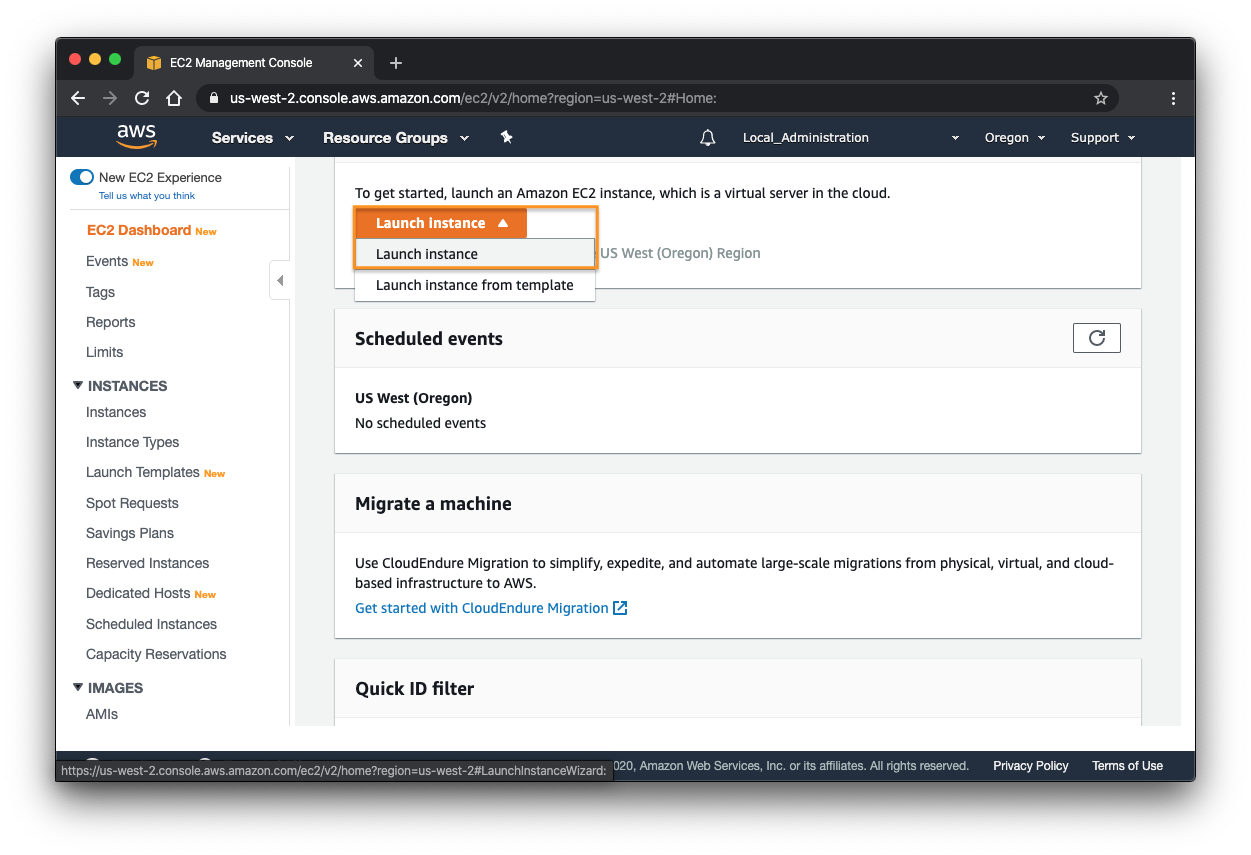Open the Local_Administration account menu
The height and width of the screenshot is (855, 1251).
[x=851, y=138]
